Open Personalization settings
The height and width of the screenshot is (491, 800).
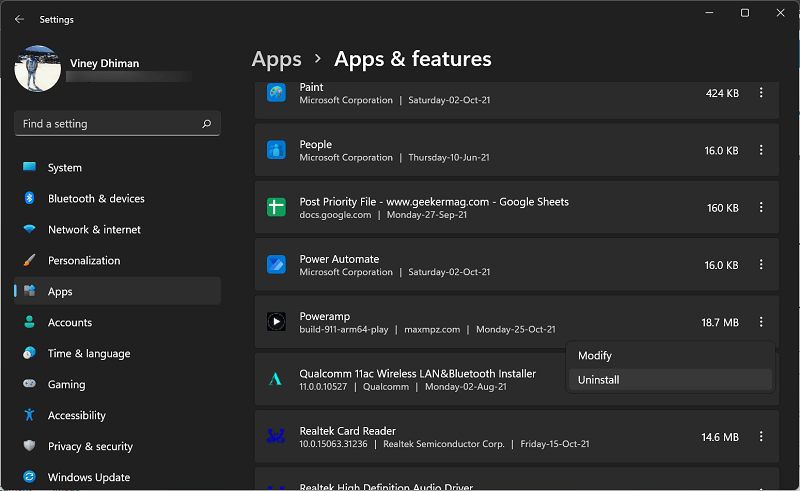[117, 260]
